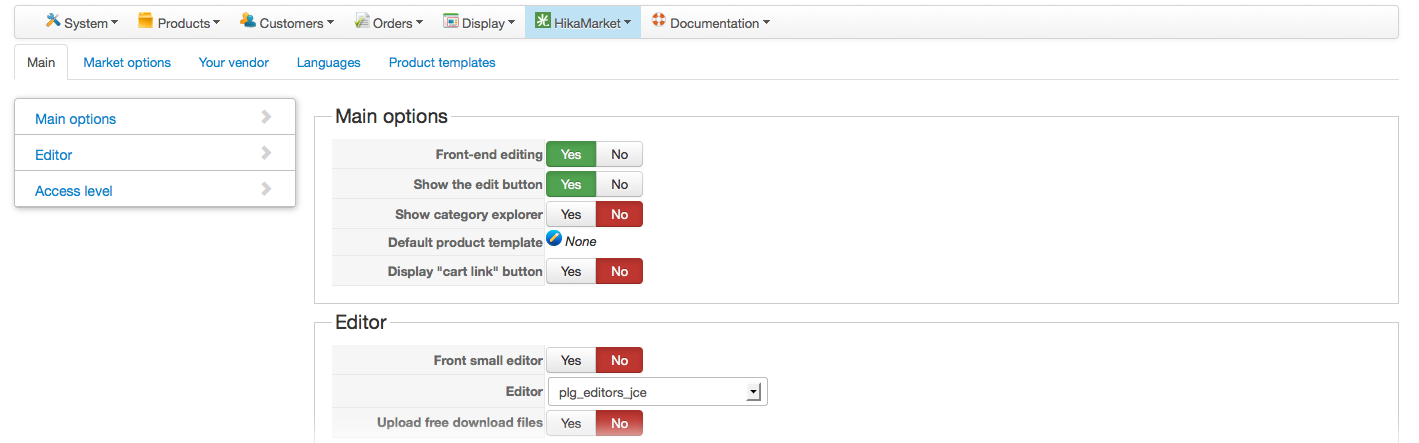Enable Show category explorer with Yes
This screenshot has height=443, width=1419.
[571, 215]
